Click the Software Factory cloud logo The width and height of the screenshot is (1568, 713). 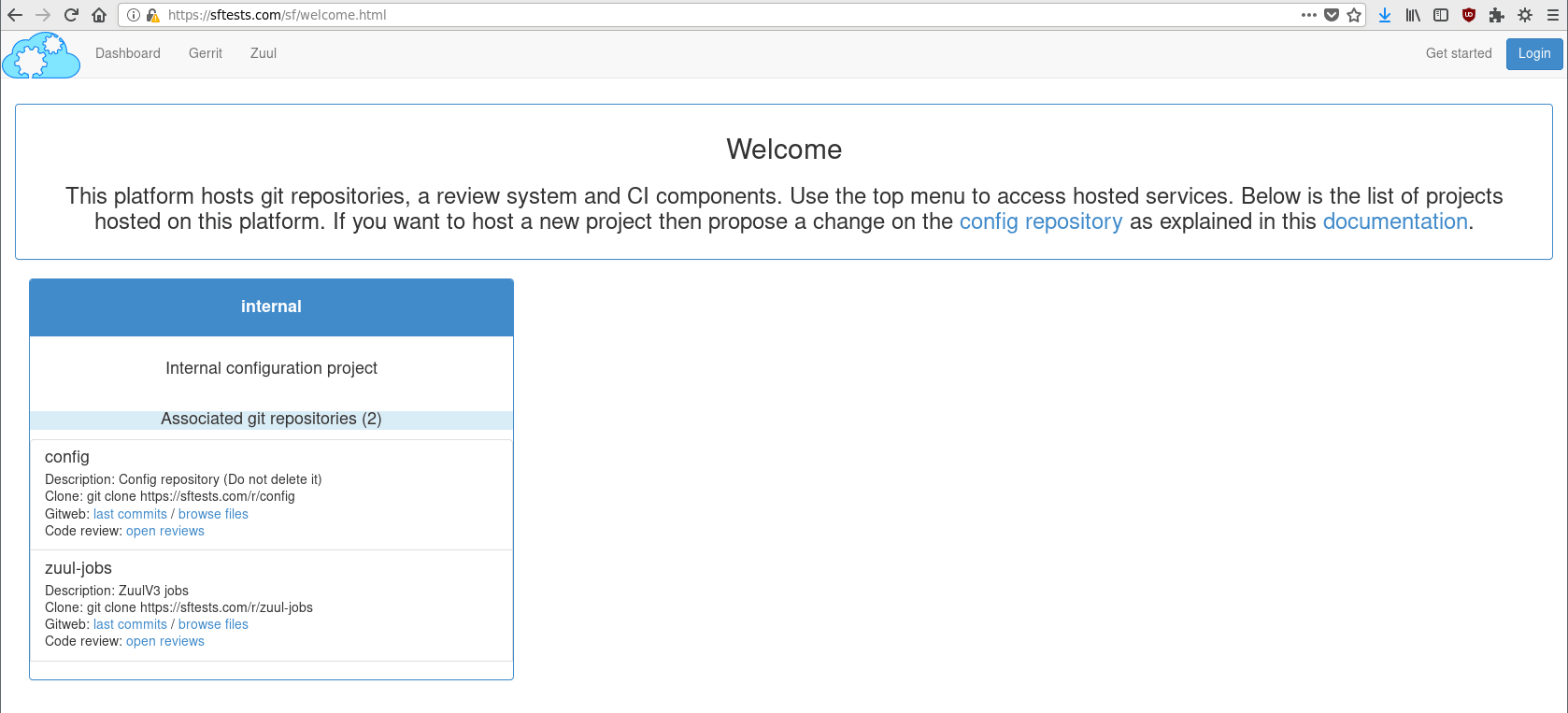tap(41, 55)
